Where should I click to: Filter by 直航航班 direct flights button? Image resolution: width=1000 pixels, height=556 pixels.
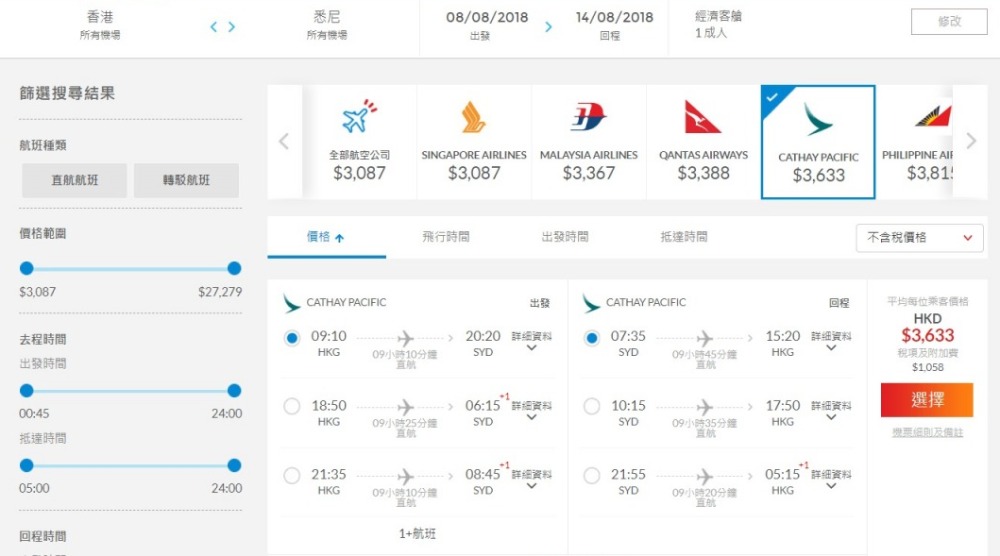pos(75,180)
